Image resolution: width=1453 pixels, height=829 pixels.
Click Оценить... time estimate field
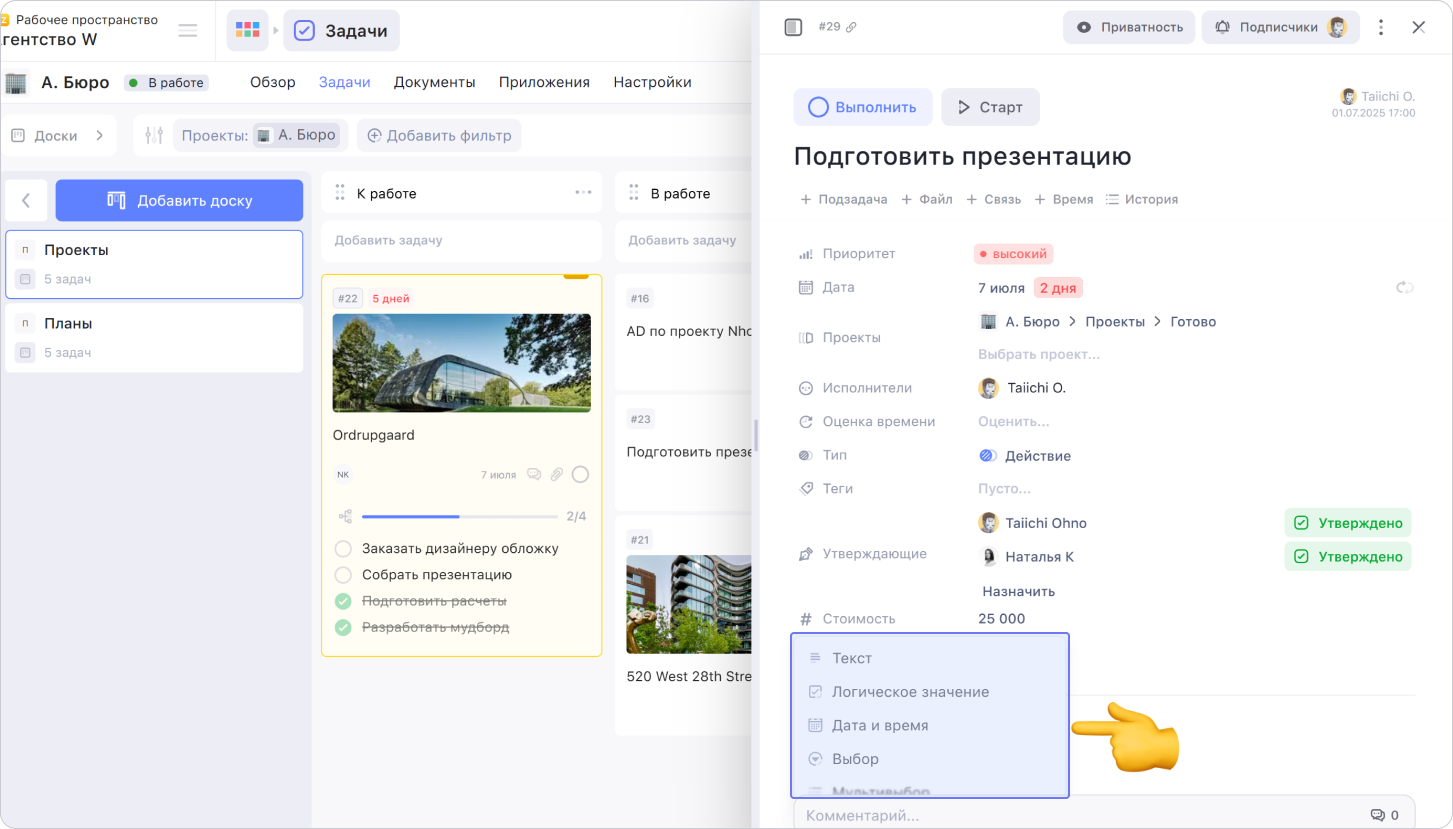click(1013, 422)
